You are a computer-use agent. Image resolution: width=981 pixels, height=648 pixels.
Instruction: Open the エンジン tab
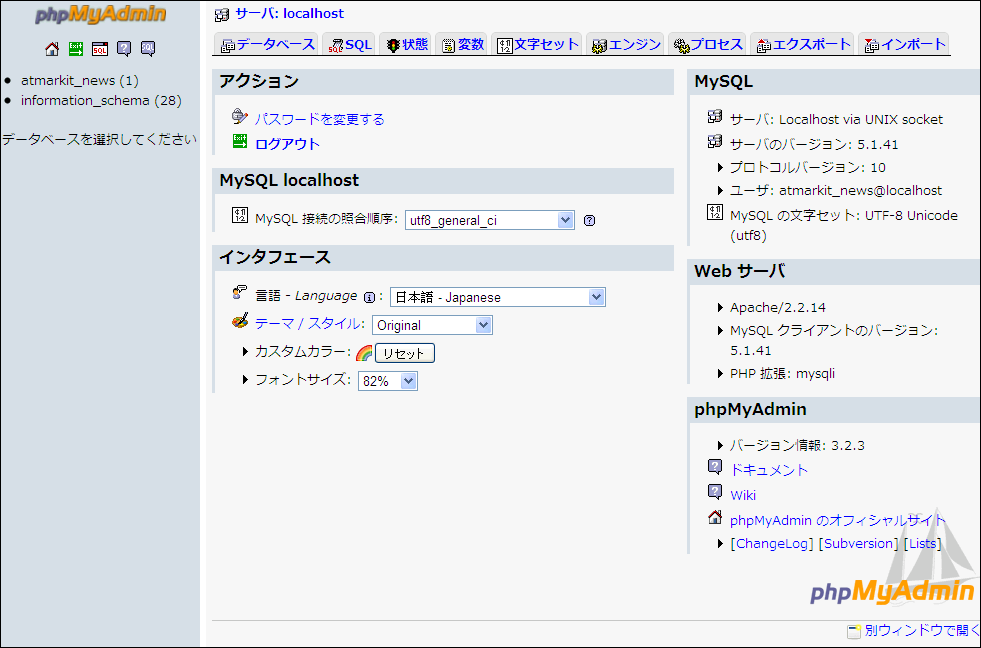(x=626, y=44)
